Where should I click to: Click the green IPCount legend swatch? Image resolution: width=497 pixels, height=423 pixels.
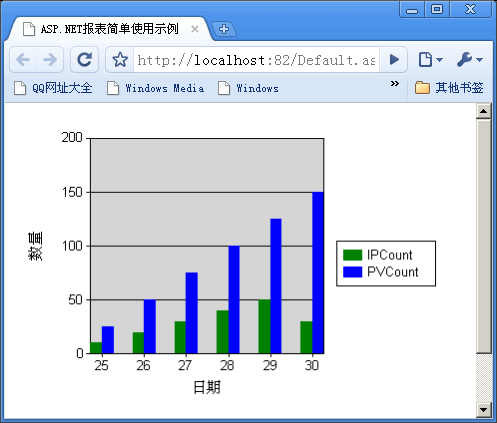[x=353, y=255]
